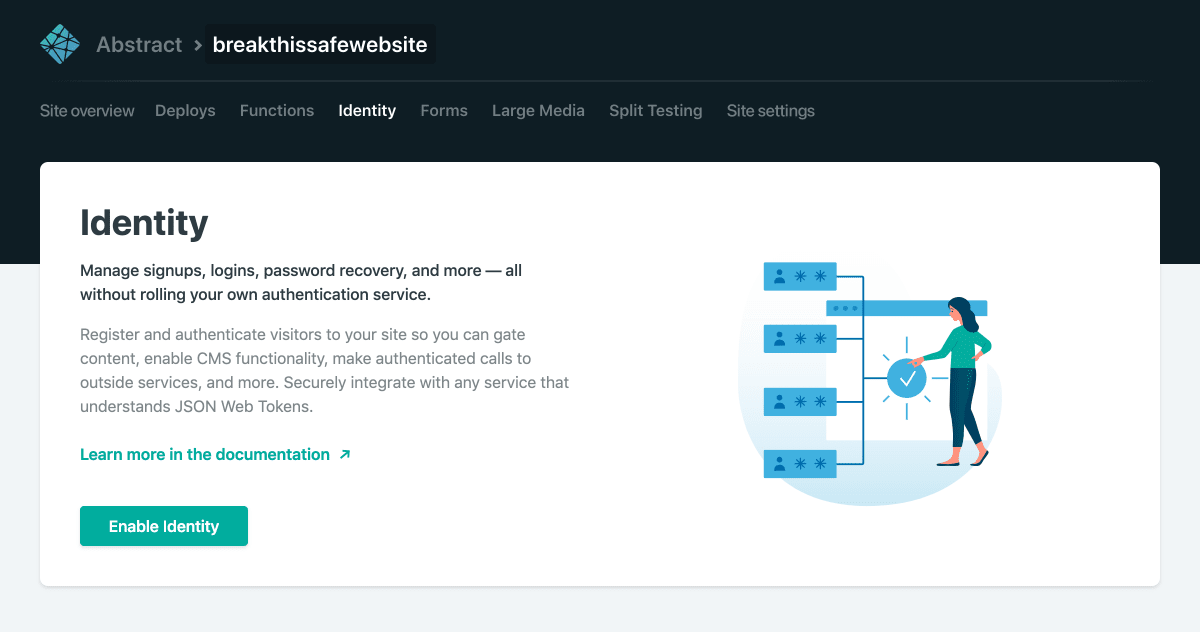Go to the Forms tab

tap(444, 110)
